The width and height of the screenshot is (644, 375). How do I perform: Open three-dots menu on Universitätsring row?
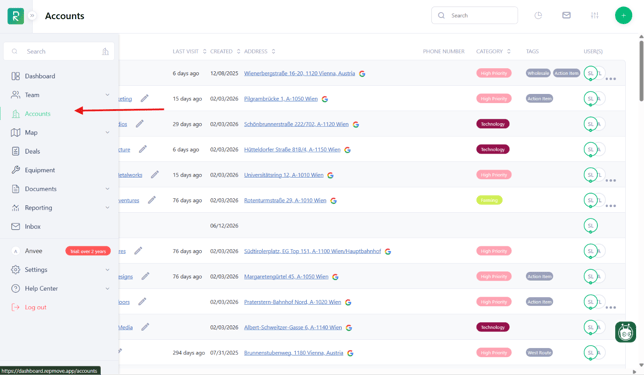coord(611,180)
